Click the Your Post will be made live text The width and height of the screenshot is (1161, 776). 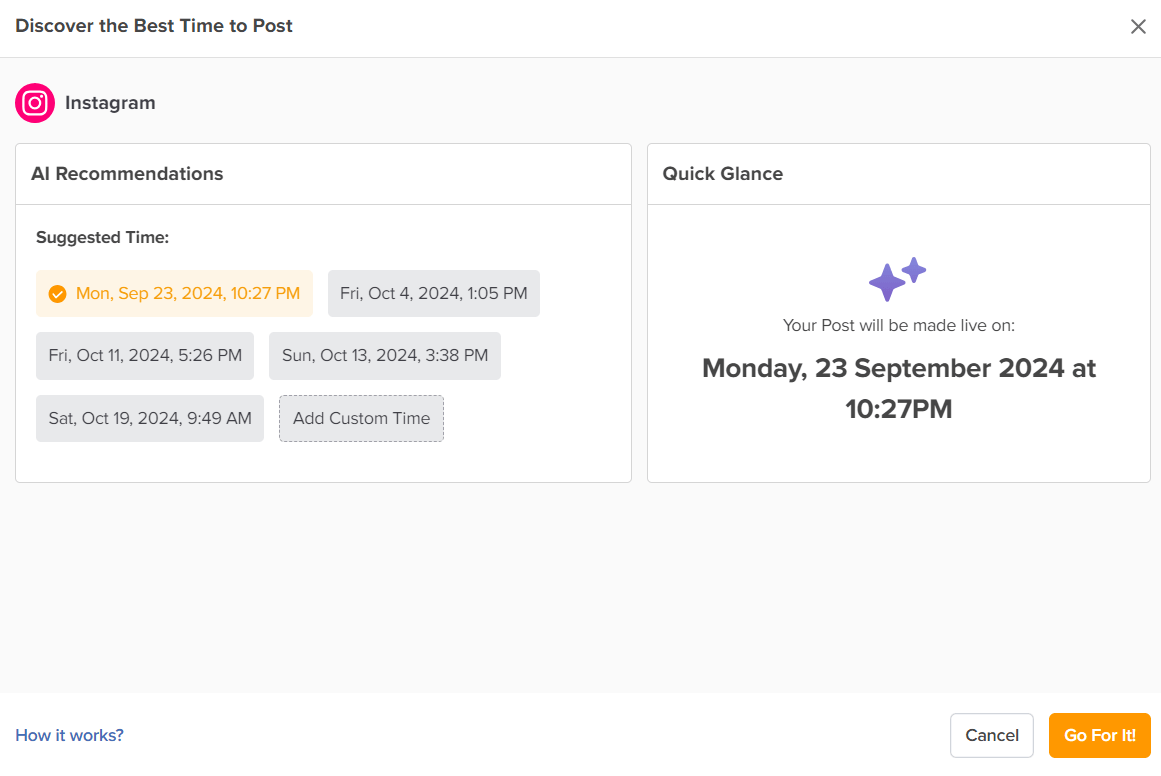(x=899, y=326)
